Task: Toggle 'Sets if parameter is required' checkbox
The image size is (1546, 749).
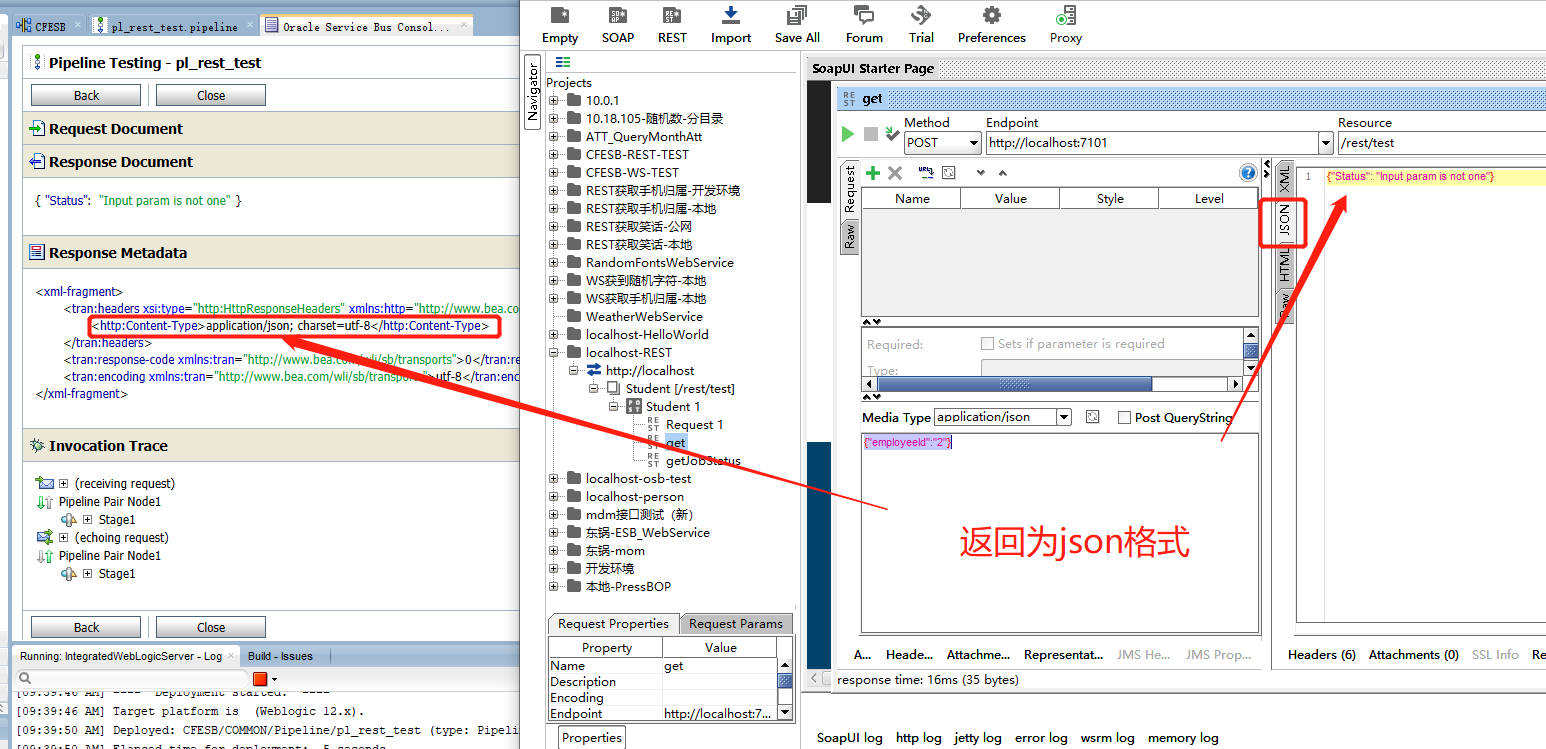Action: 987,344
